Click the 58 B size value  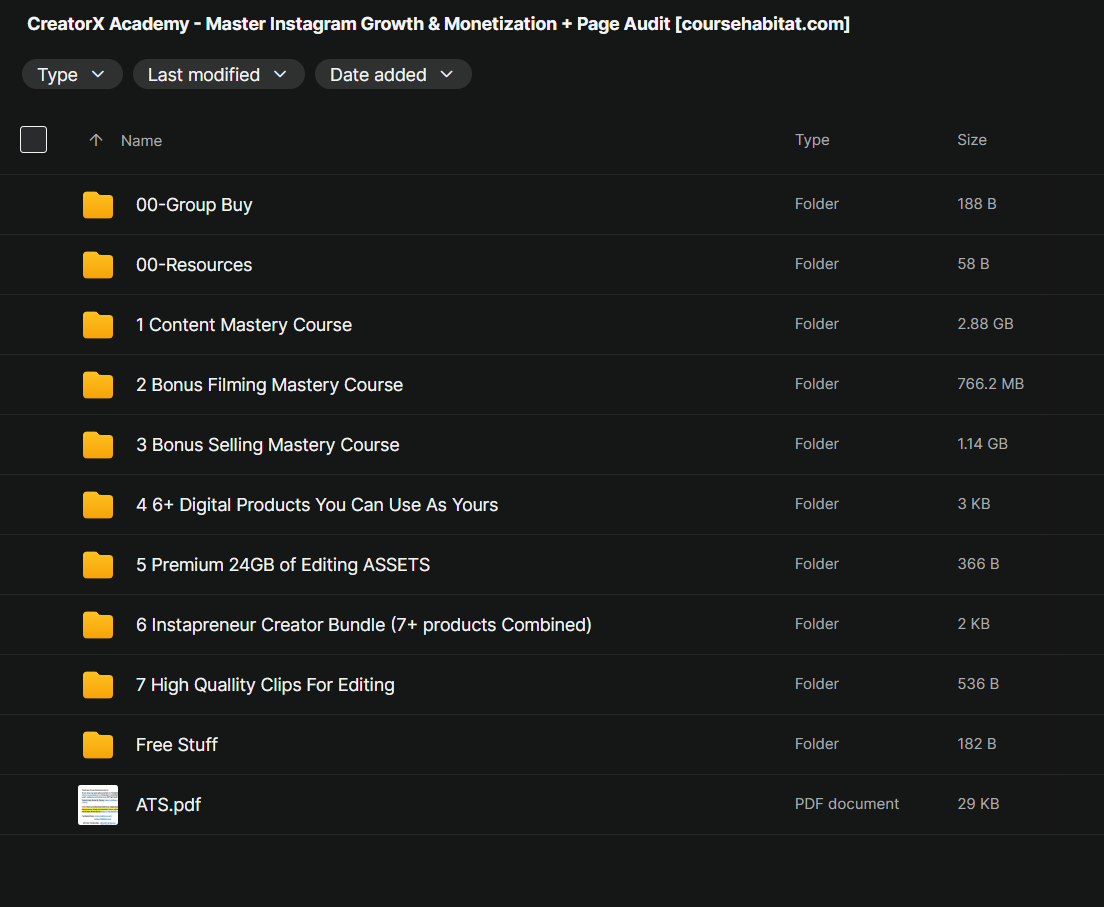pos(973,263)
